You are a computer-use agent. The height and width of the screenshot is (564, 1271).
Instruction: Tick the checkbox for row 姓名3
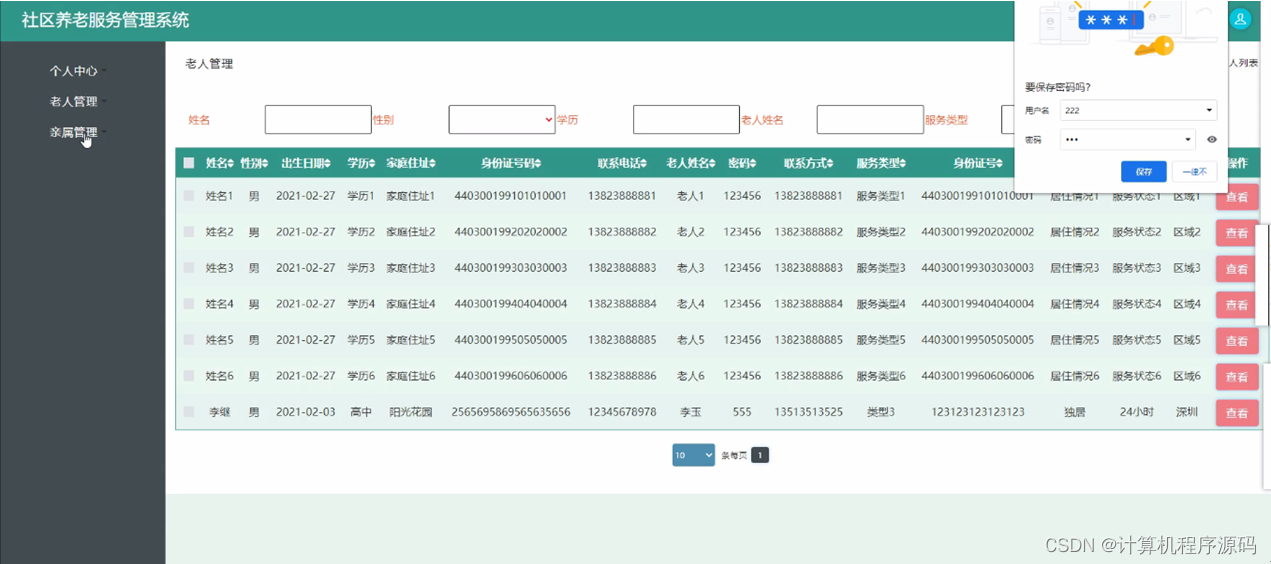click(x=189, y=268)
